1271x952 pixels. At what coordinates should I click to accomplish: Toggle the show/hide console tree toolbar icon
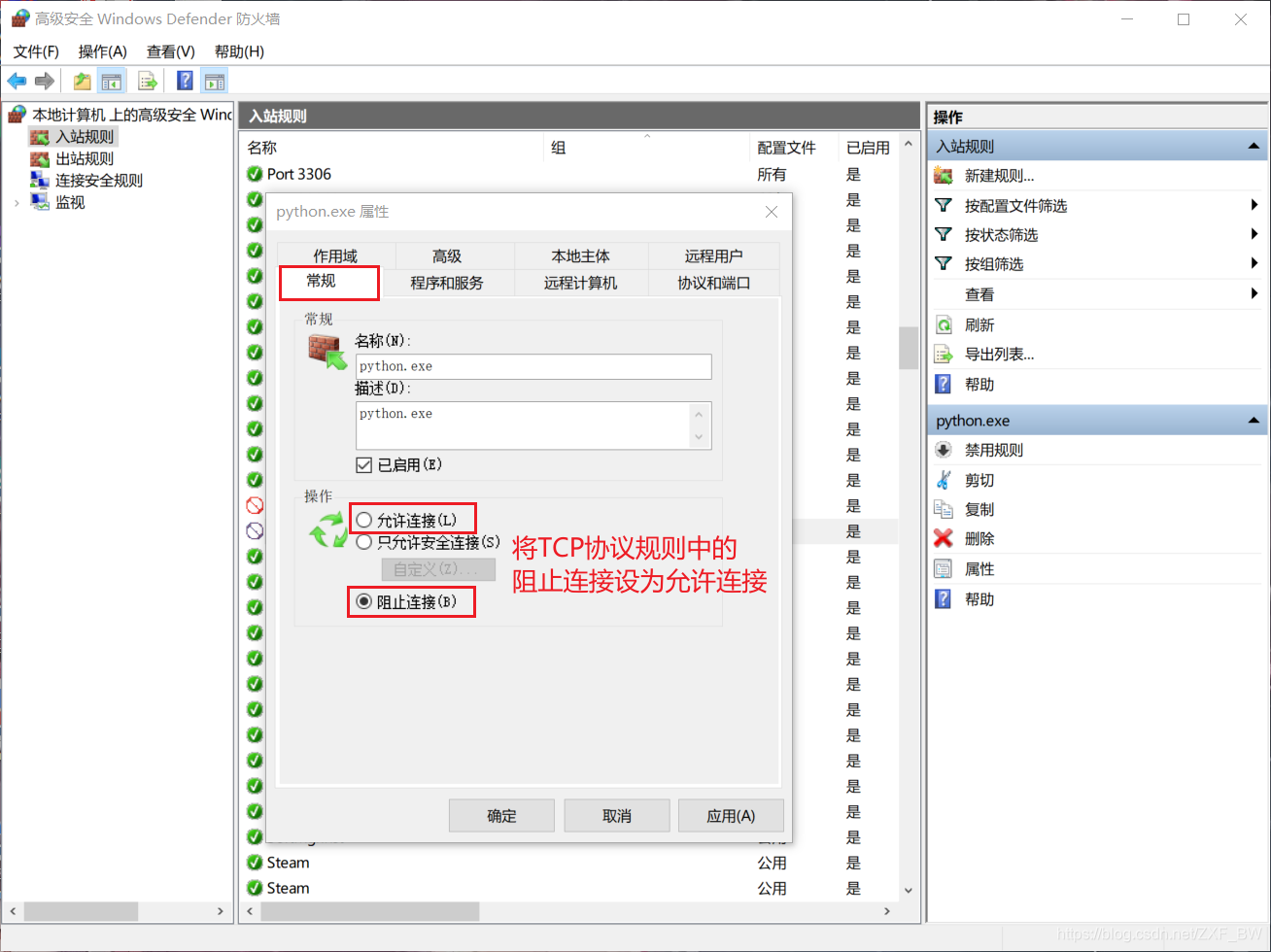tap(112, 82)
